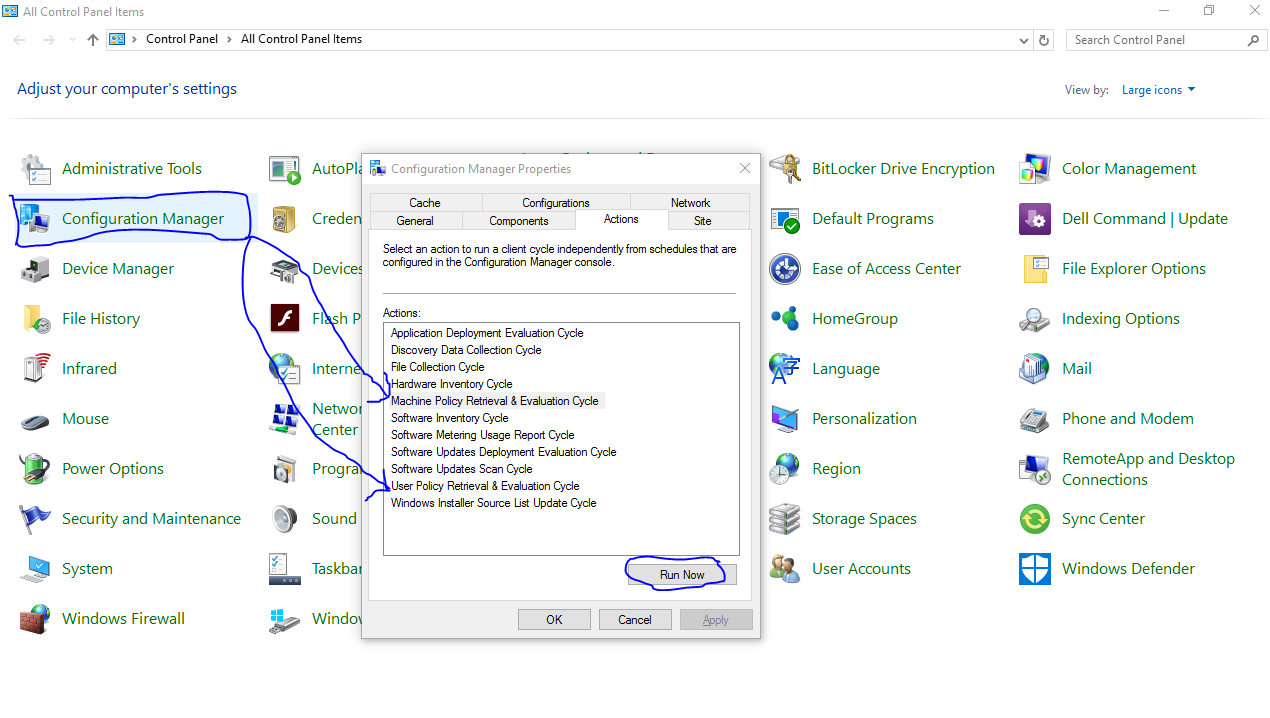
Task: Switch to the Cache tab
Action: [x=425, y=203]
